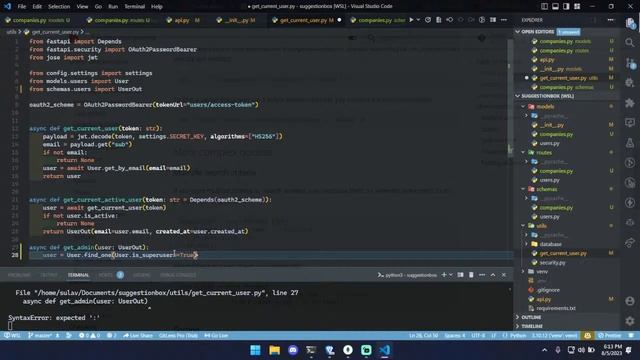Split the terminal panel
Screen dimensions: 640x360
pyautogui.click(x=460, y=275)
